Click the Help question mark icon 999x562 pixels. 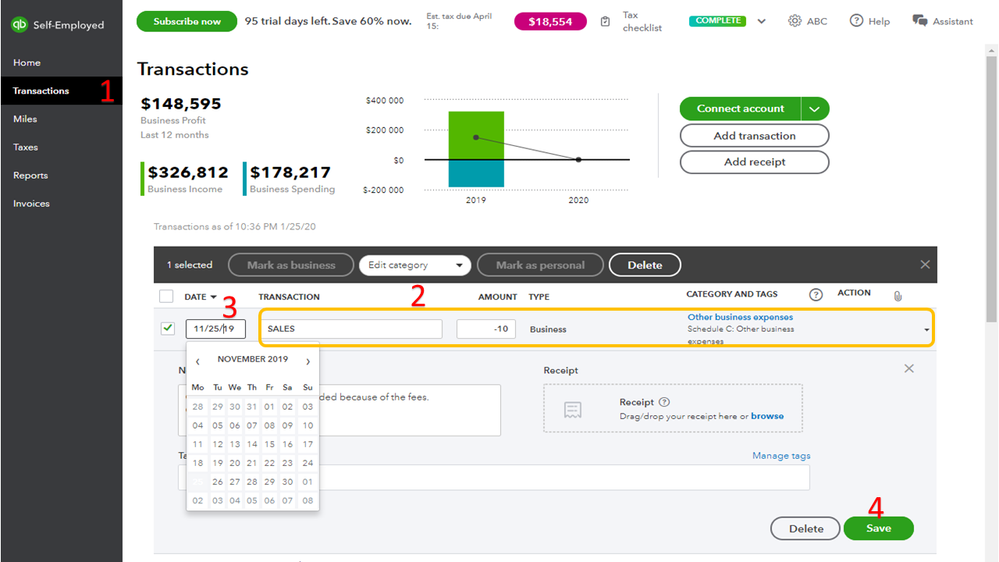pyautogui.click(x=856, y=21)
